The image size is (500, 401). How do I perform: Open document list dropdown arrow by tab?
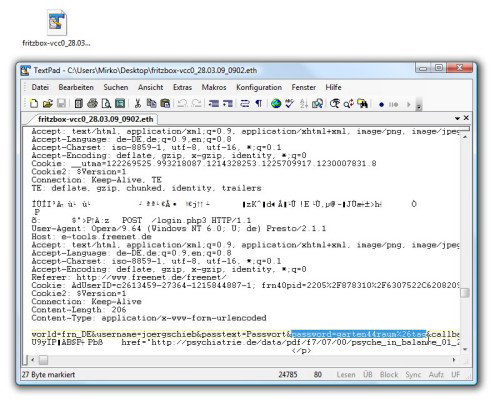tap(457, 118)
